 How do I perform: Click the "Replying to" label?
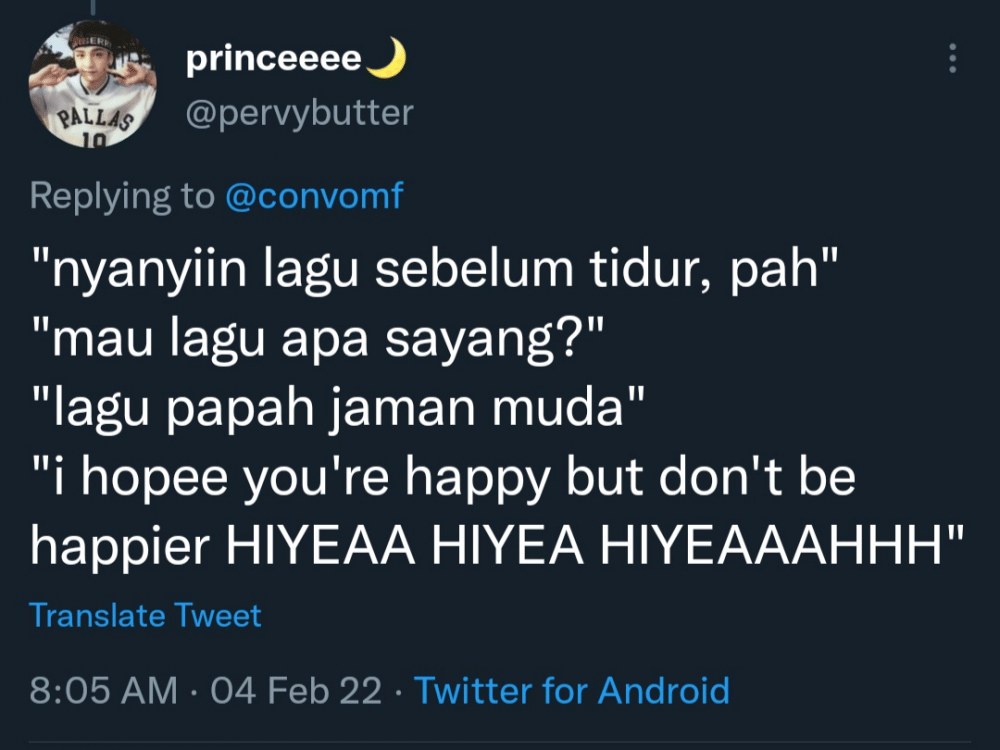click(122, 196)
